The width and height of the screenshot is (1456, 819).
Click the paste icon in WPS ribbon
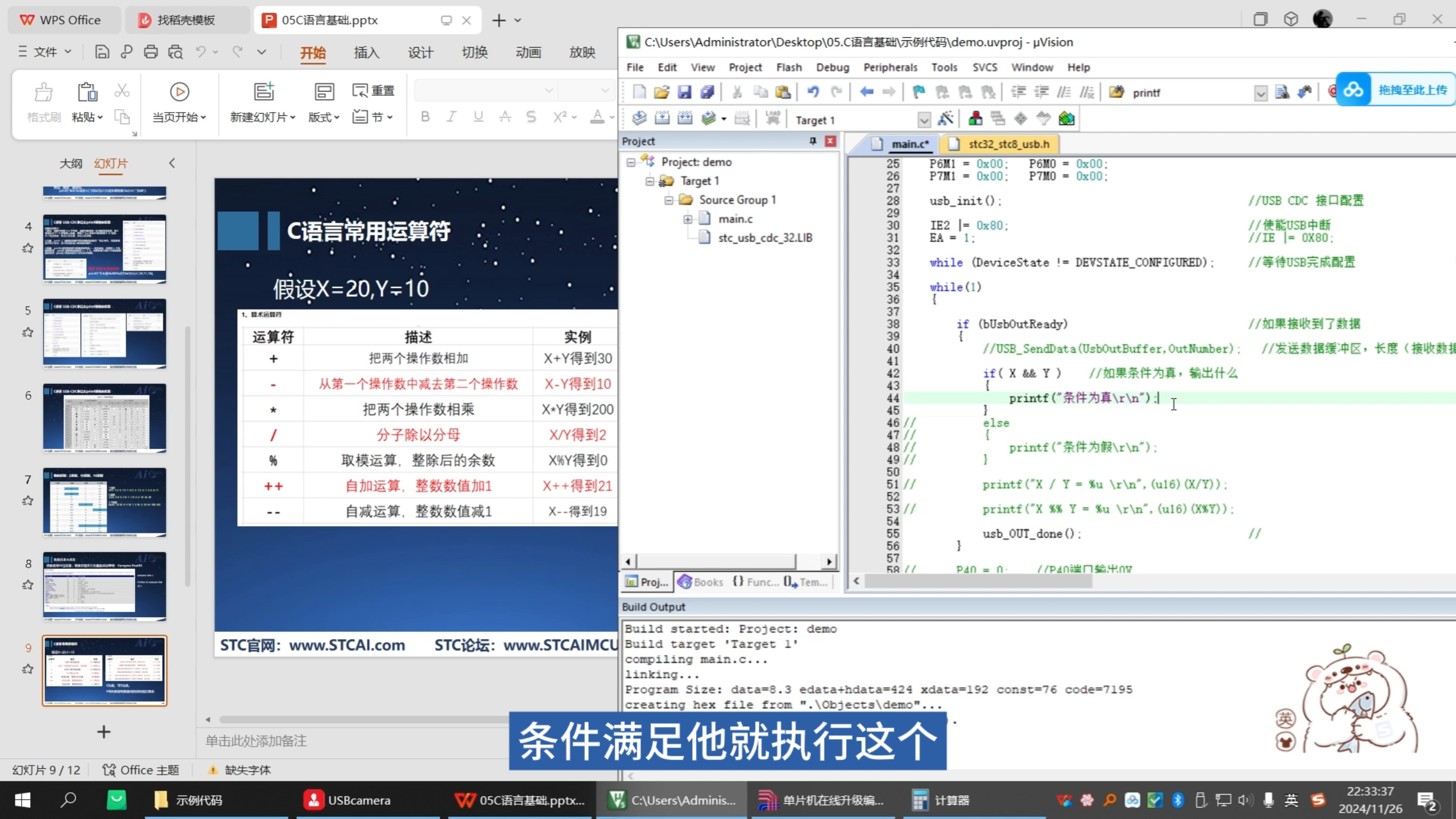point(87,92)
